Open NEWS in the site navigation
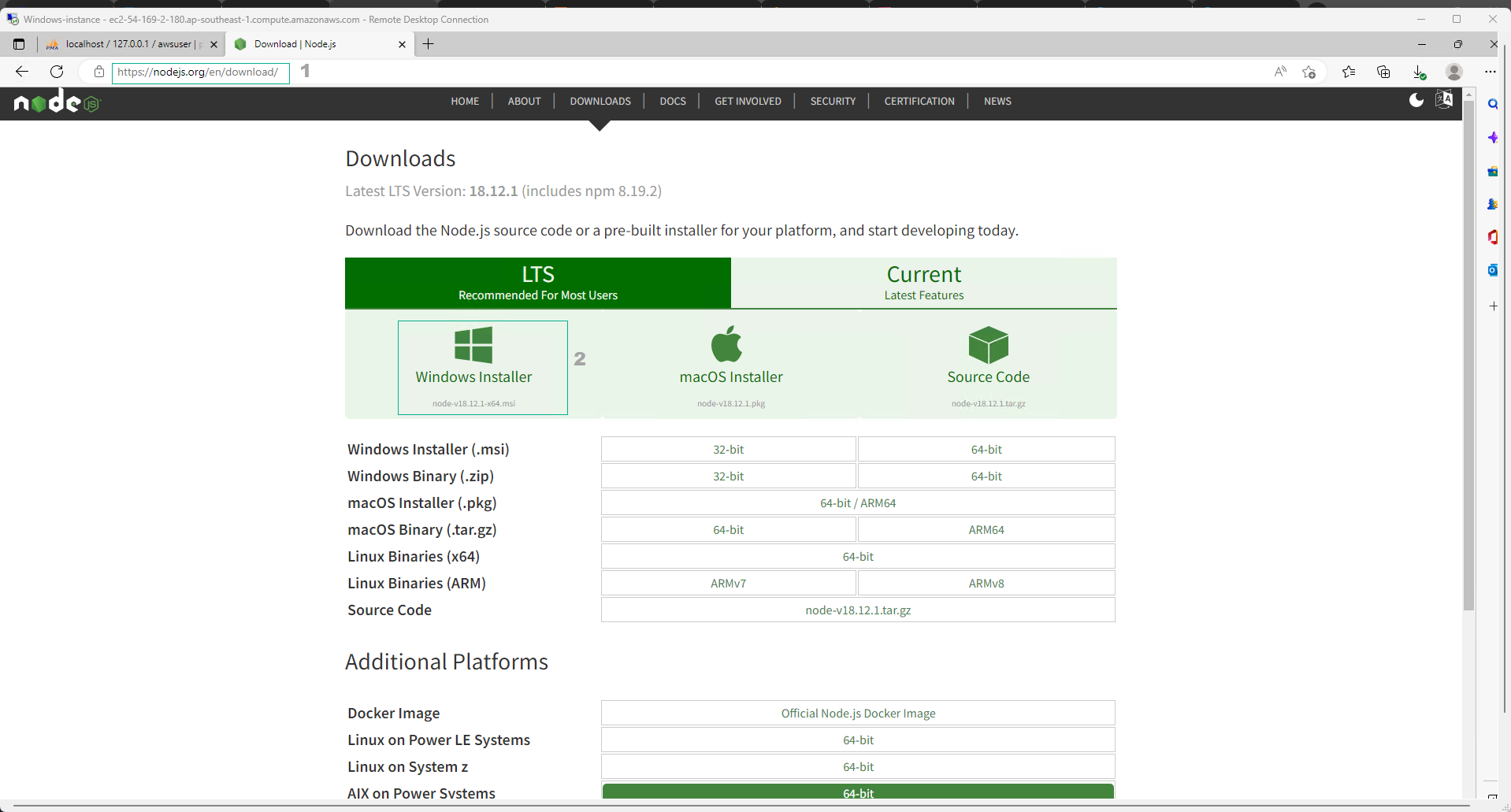Image resolution: width=1511 pixels, height=812 pixels. pyautogui.click(x=997, y=101)
